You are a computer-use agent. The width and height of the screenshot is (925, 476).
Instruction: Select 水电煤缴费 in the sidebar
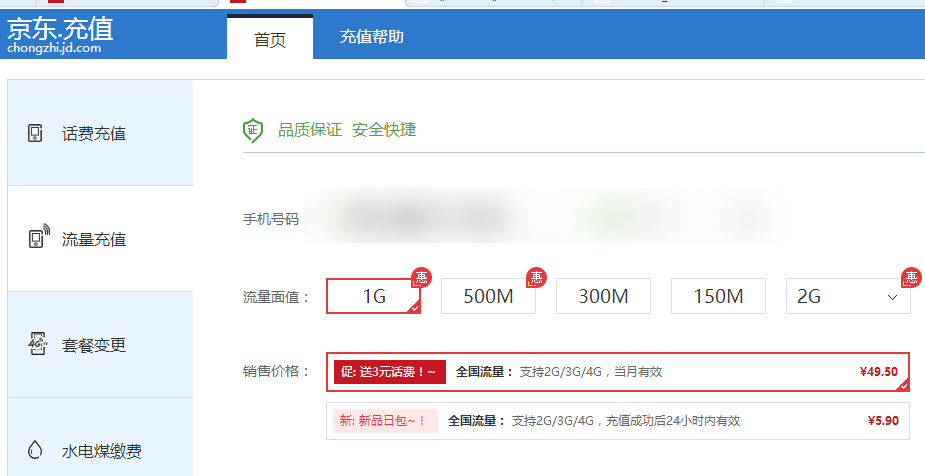coord(100,437)
